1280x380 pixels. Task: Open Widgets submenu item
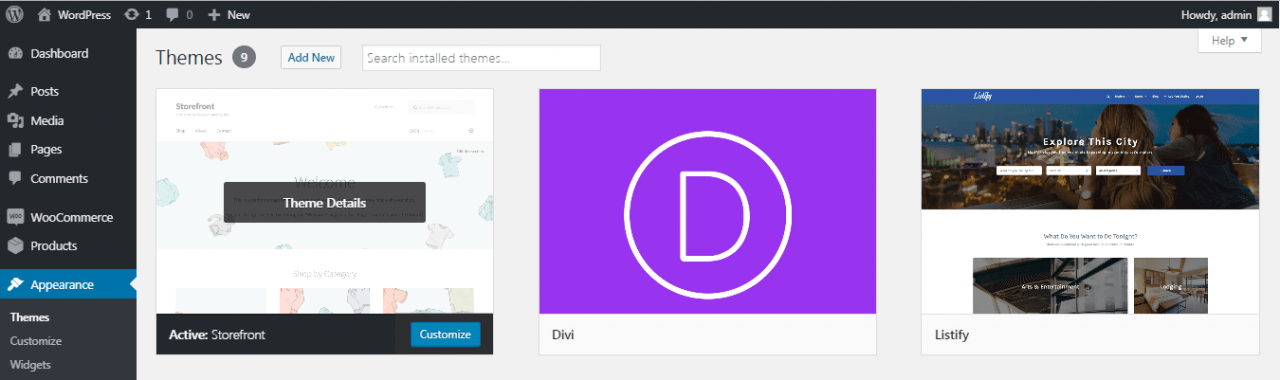click(30, 365)
